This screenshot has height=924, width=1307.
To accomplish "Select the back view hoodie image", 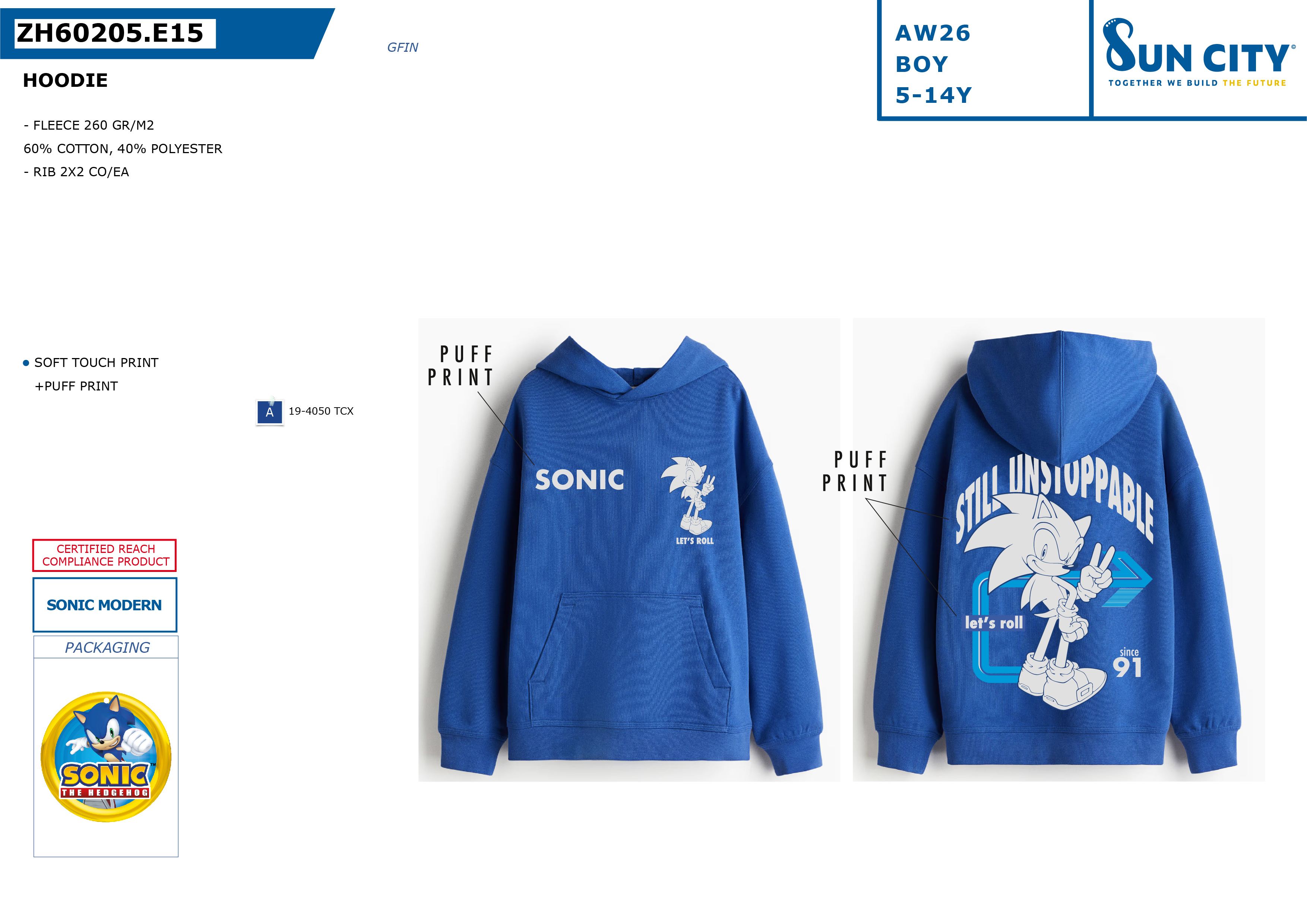I will click(x=1059, y=550).
